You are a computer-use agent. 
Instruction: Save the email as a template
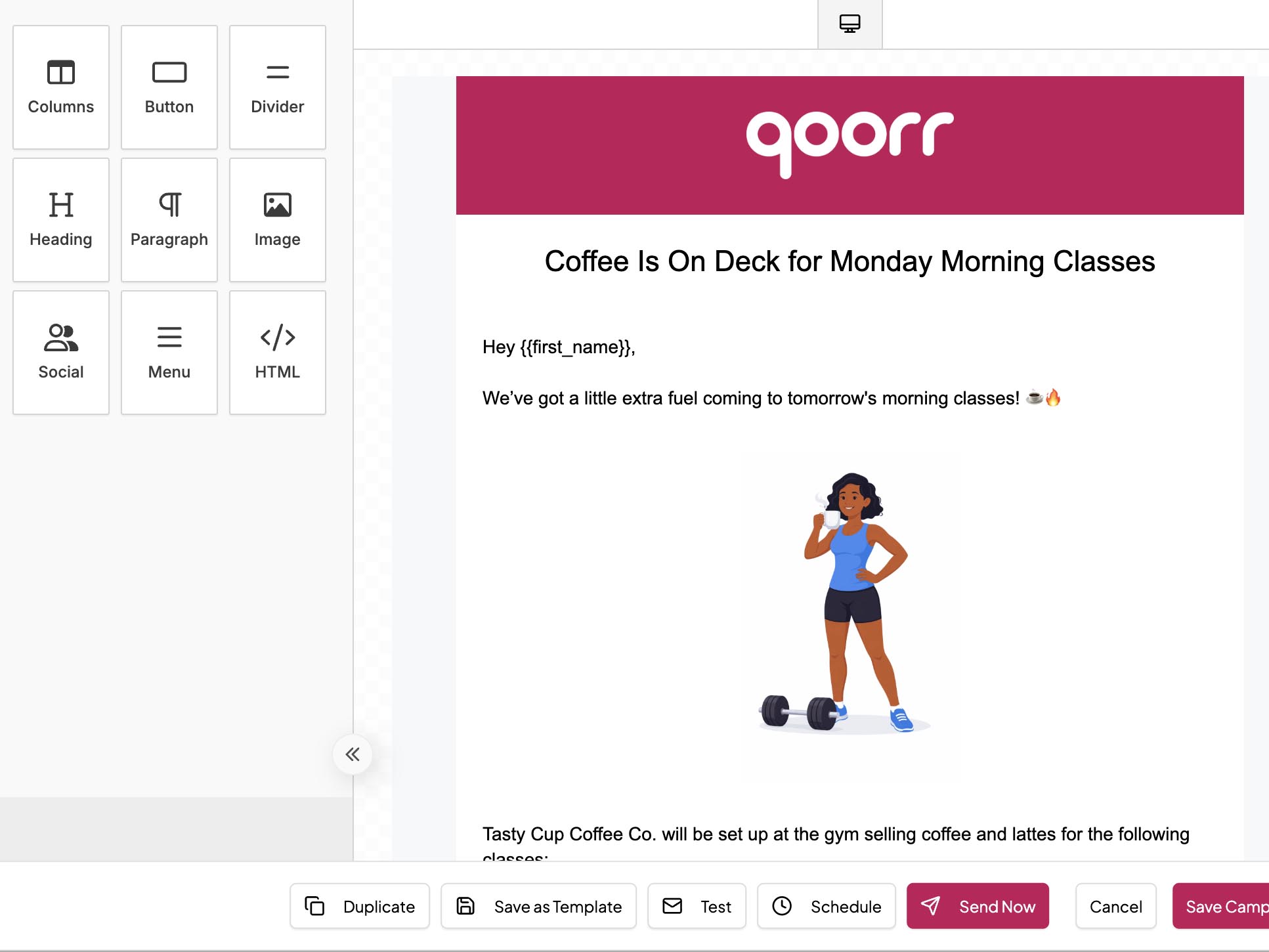[538, 906]
